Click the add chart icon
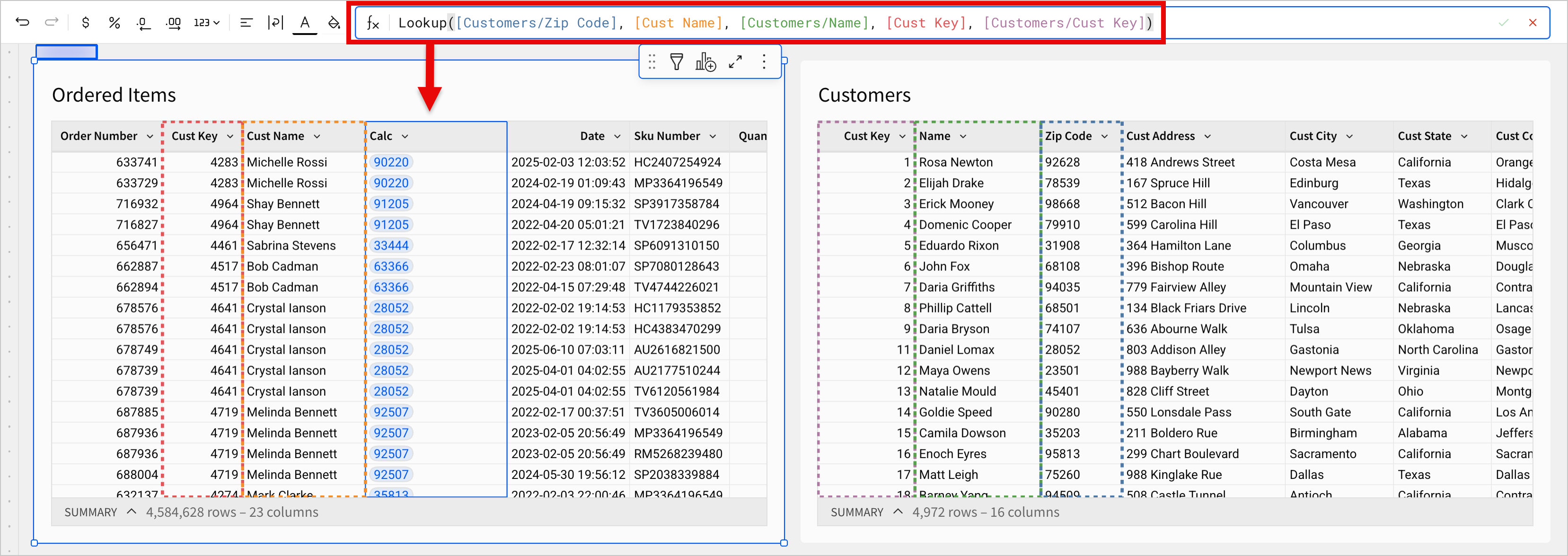The width and height of the screenshot is (1568, 556). point(705,61)
